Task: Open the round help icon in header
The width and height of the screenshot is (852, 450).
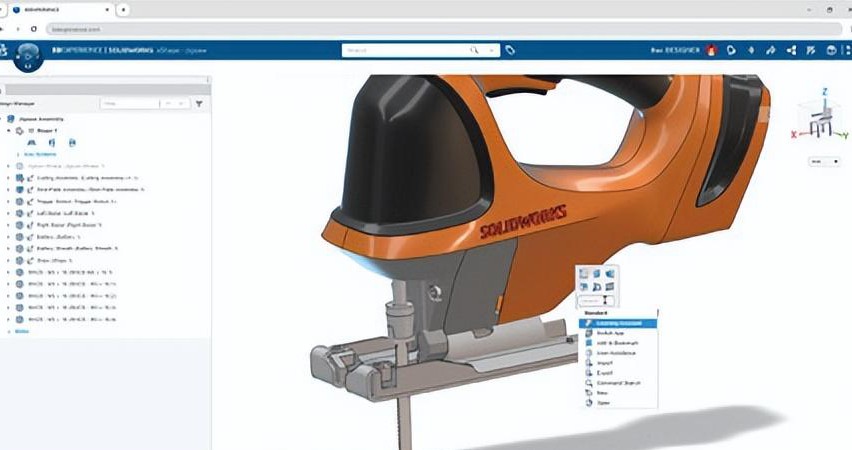Action: coord(831,50)
